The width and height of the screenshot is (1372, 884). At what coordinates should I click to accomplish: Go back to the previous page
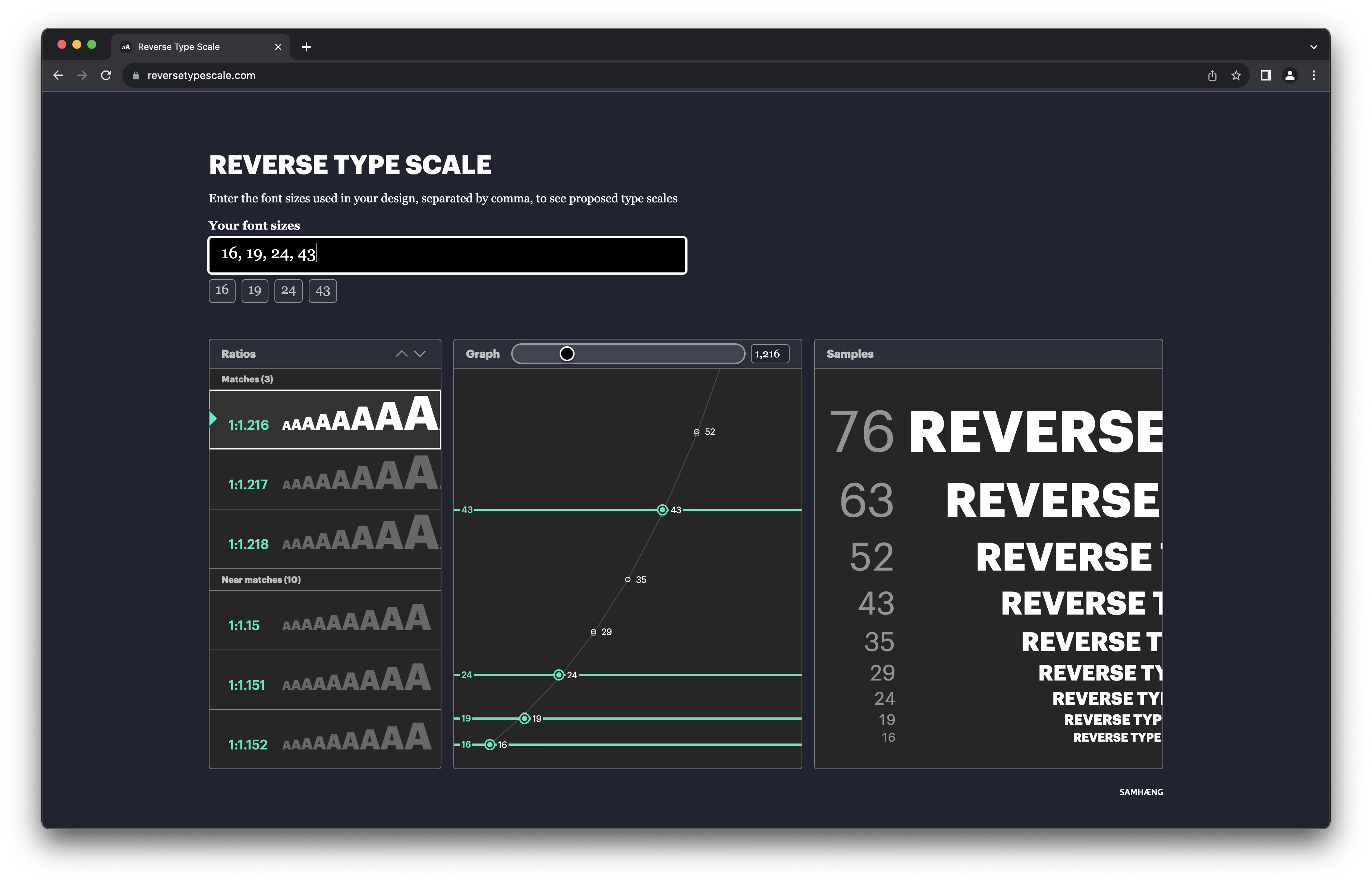(58, 75)
